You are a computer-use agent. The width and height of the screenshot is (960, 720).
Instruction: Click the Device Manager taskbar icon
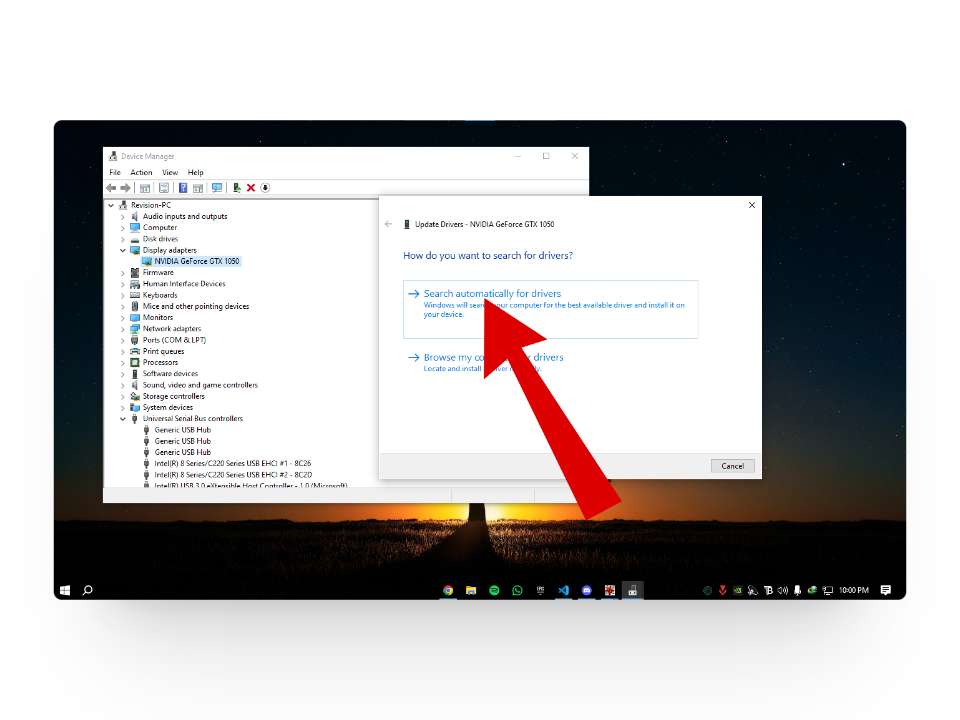tap(632, 590)
